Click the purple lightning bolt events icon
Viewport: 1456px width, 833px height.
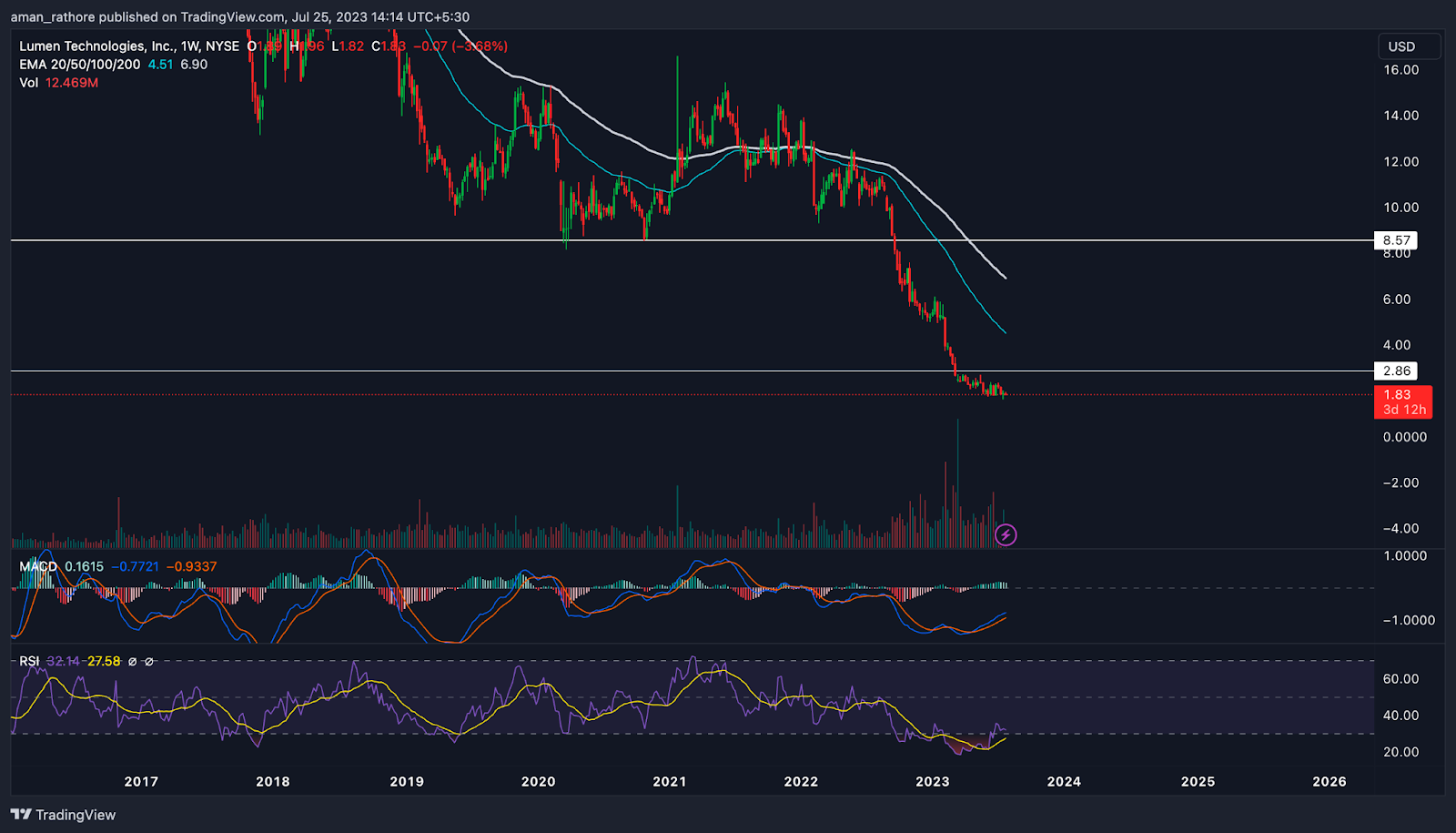tap(1006, 534)
